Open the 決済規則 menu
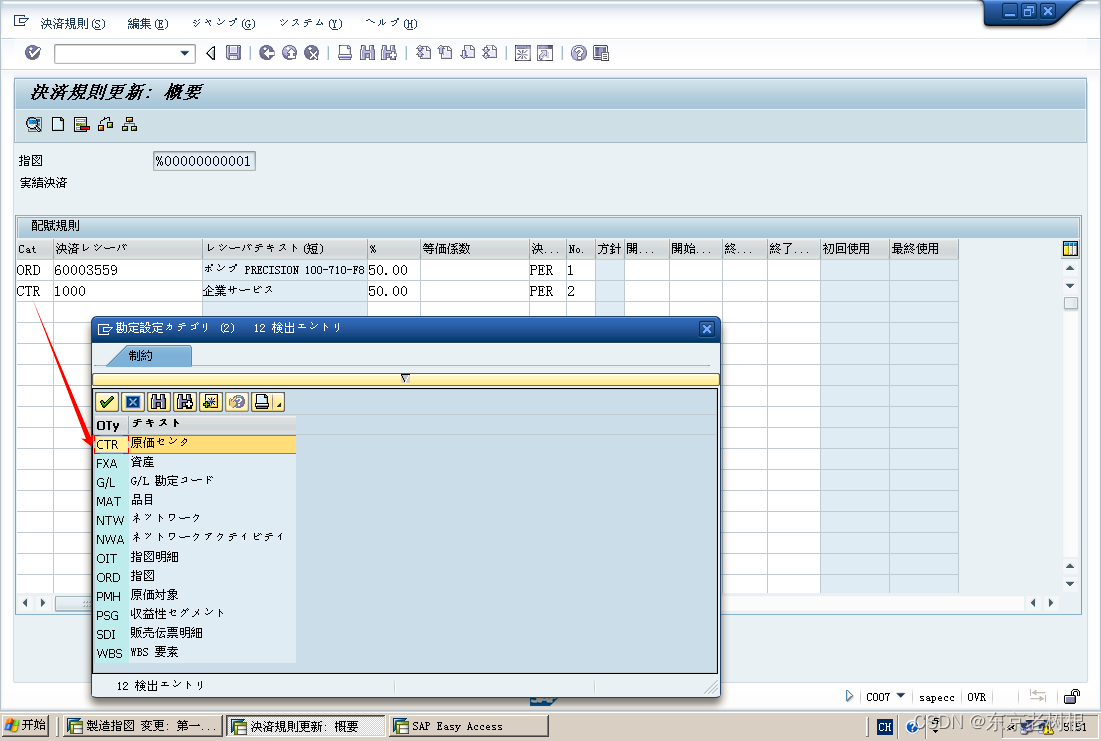This screenshot has width=1101, height=741. 73,23
